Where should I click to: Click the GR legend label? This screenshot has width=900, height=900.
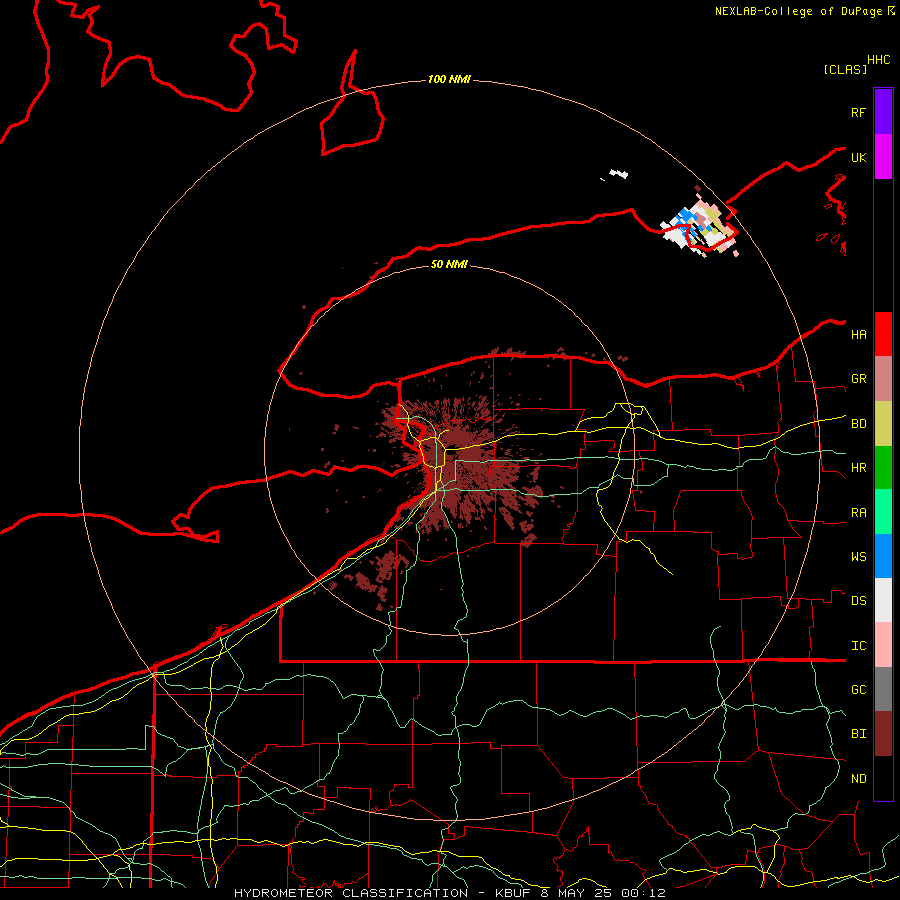(858, 379)
